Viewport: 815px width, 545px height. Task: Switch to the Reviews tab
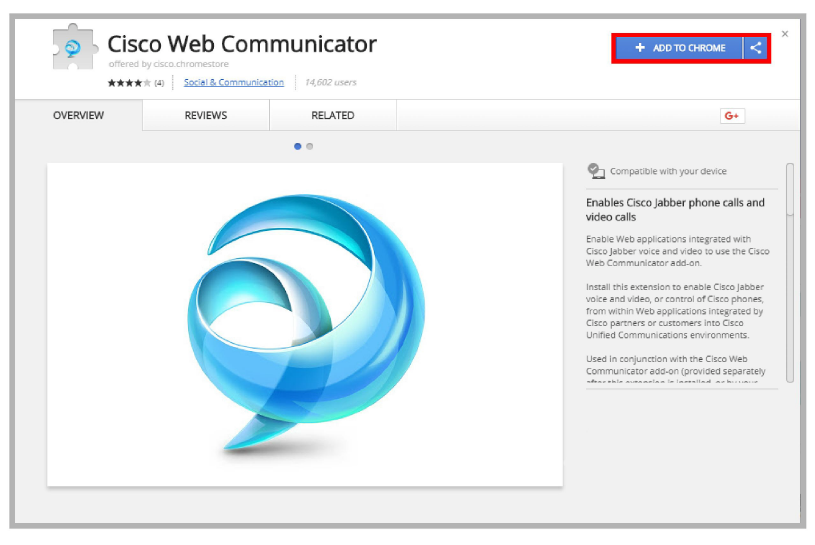206,115
